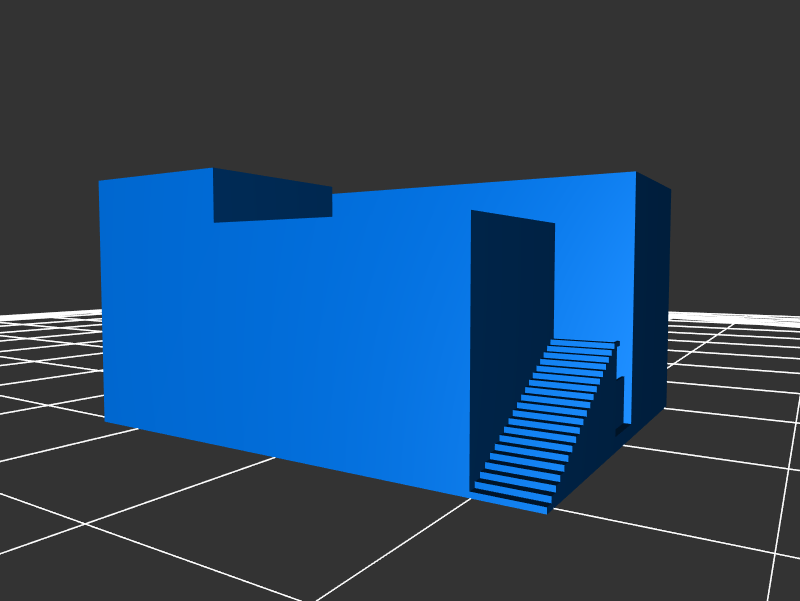Click the dark shaded right side wall
This screenshot has width=800, height=601.
click(x=652, y=300)
